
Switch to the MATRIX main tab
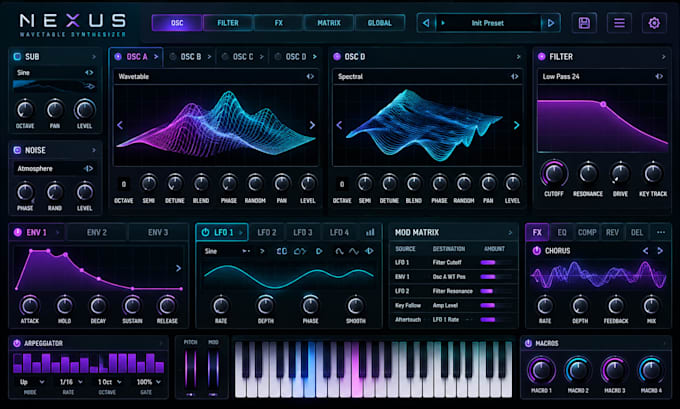(329, 23)
